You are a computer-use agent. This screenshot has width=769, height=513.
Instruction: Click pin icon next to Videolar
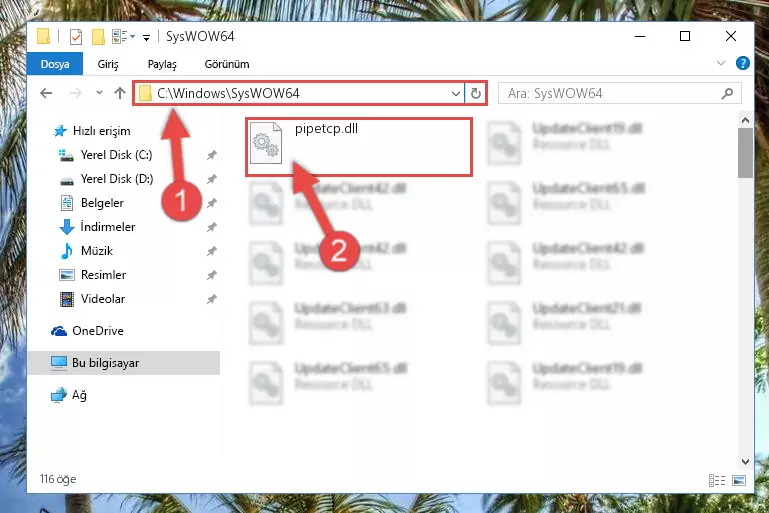click(212, 299)
